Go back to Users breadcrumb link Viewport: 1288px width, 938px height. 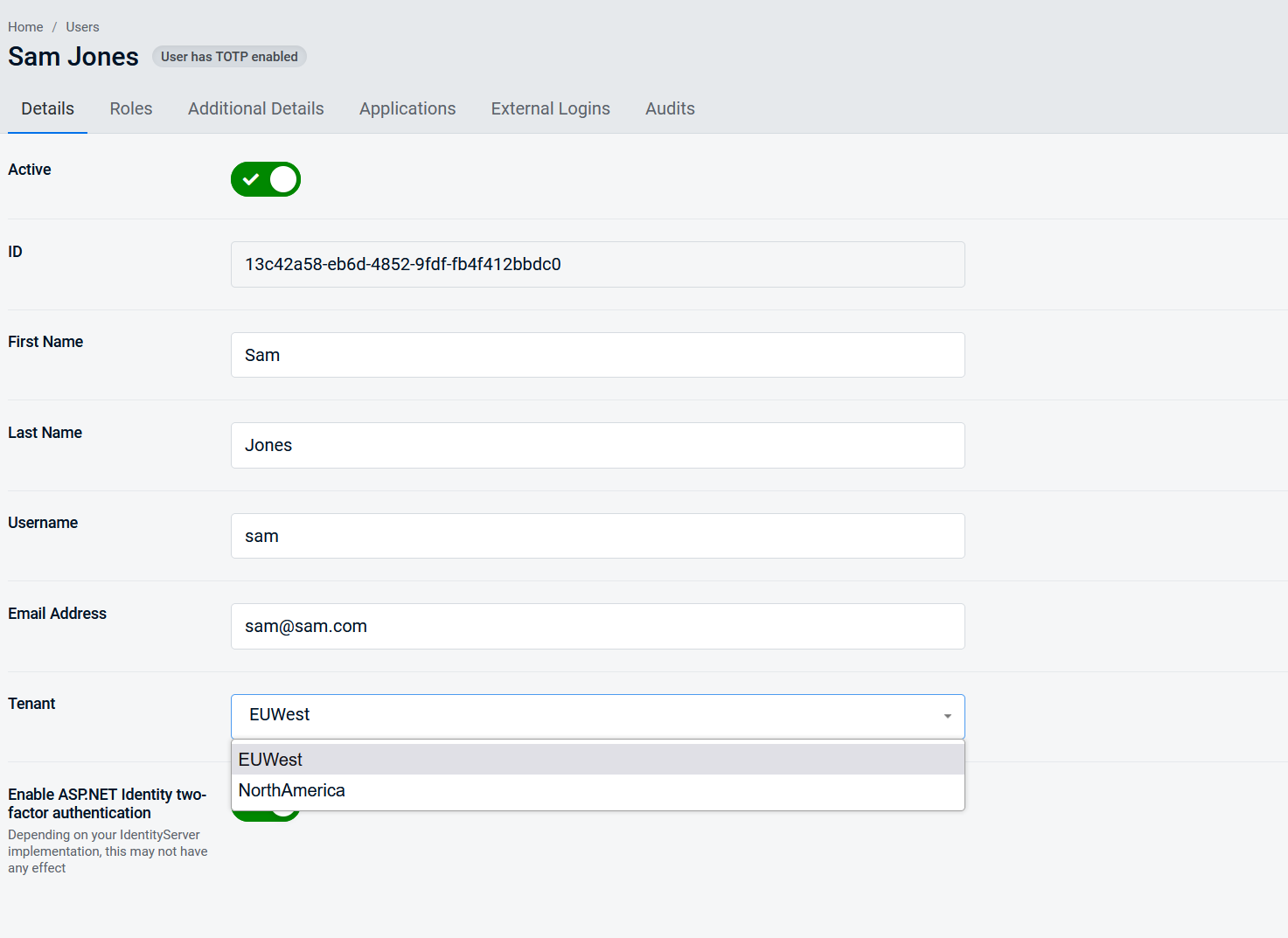(x=82, y=27)
